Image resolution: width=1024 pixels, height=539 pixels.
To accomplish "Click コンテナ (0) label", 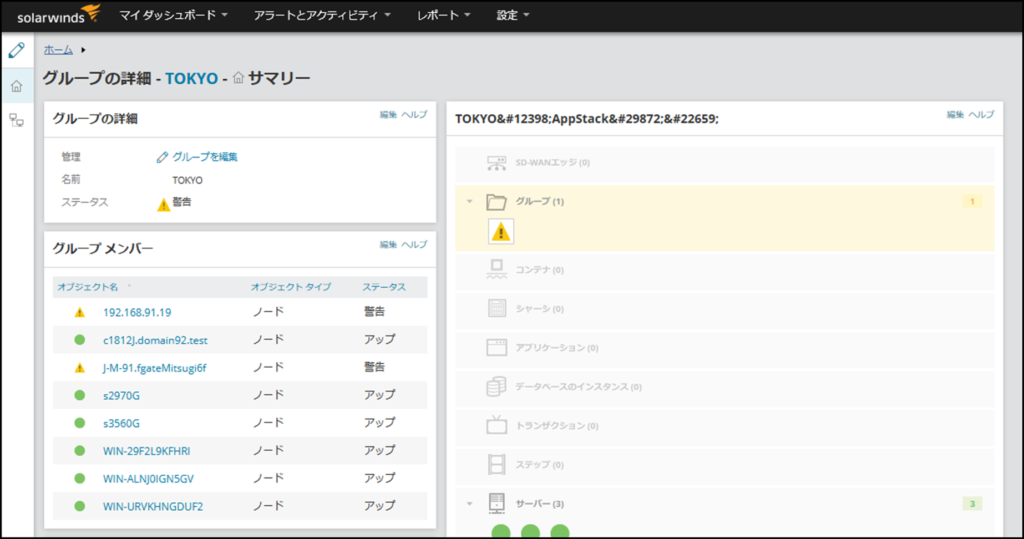I will 539,269.
